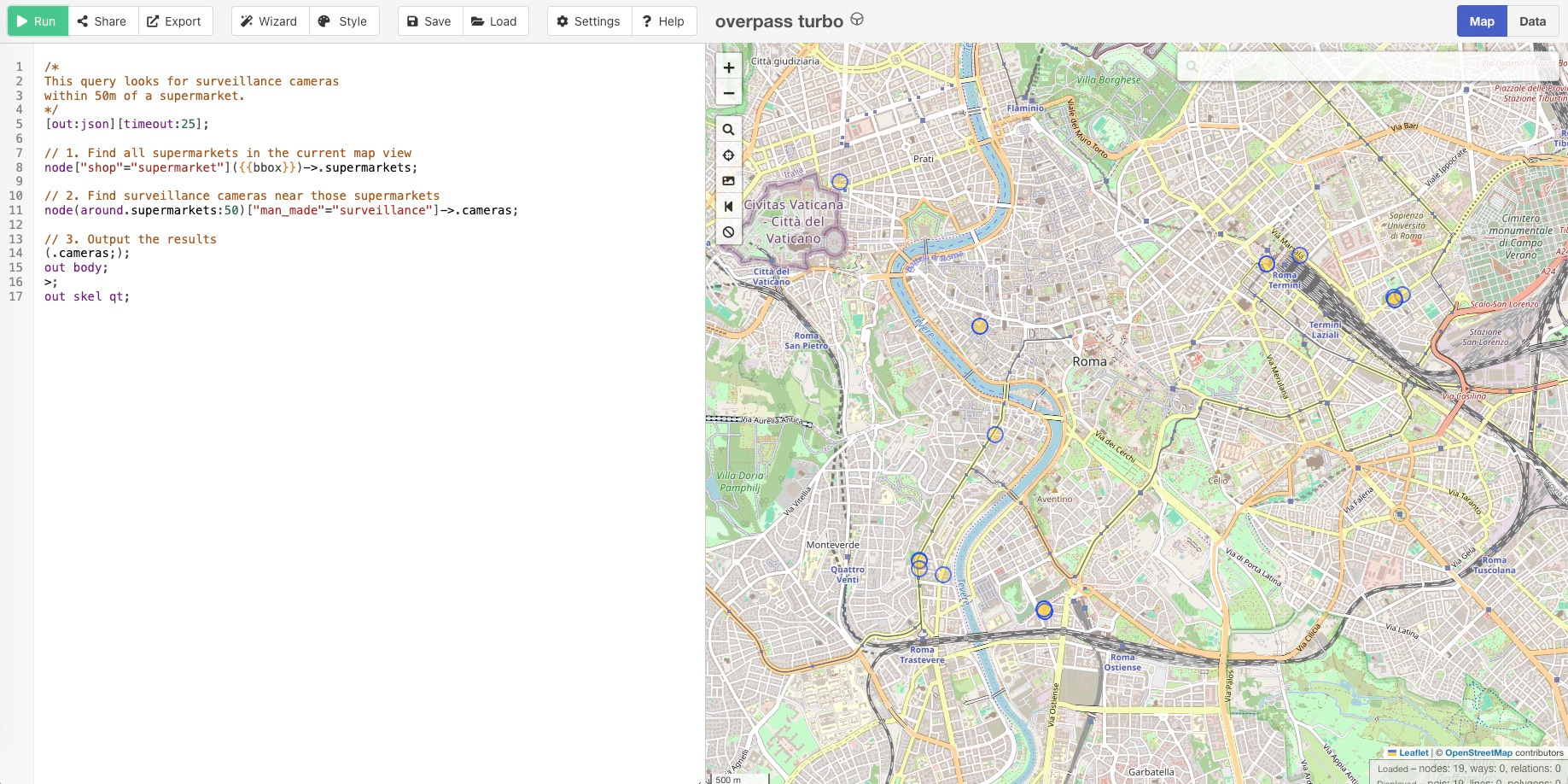Run the Overpass query
This screenshot has width=1568, height=784.
38,21
